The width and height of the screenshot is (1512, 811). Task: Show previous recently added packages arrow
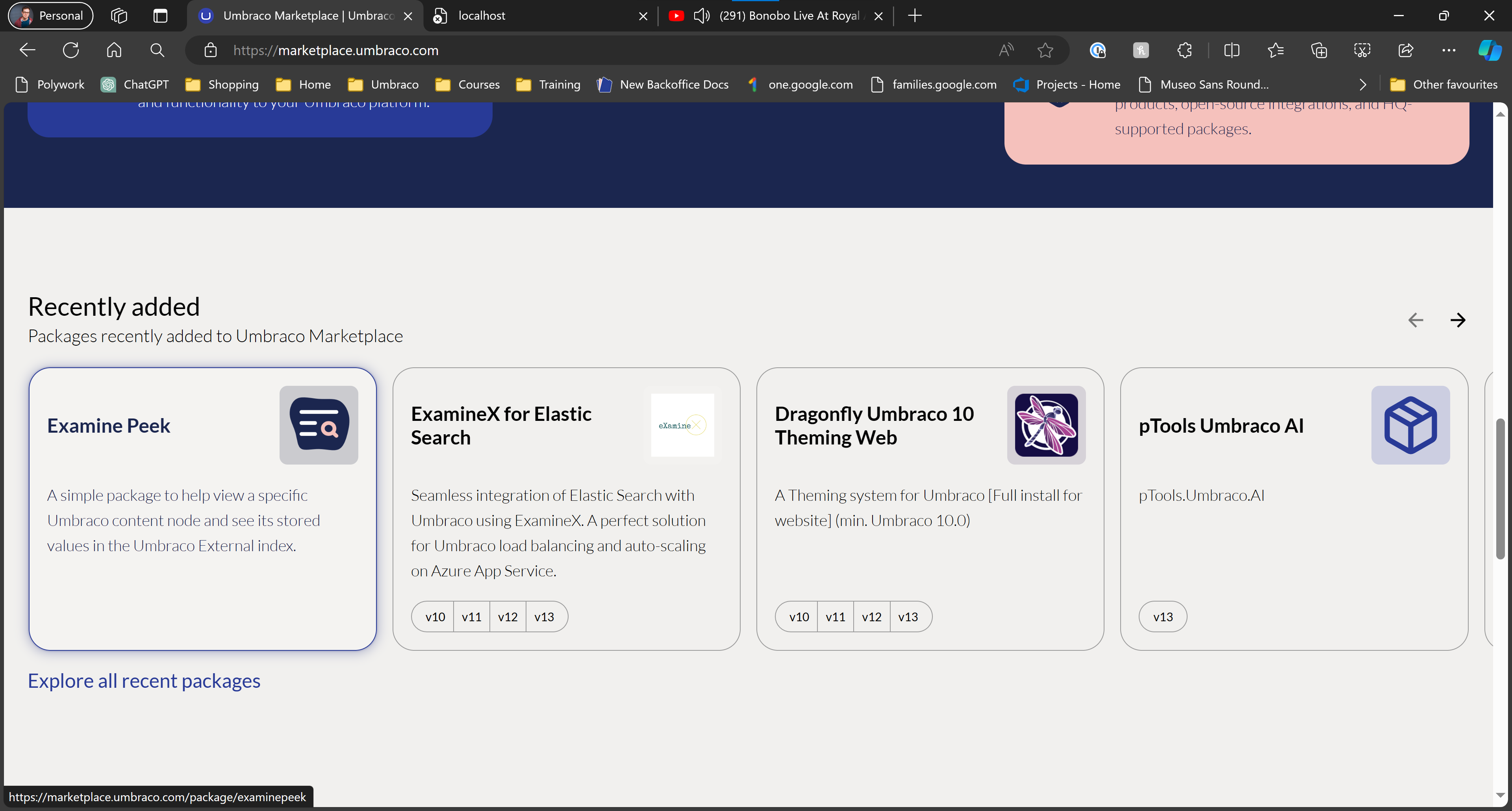click(1416, 320)
